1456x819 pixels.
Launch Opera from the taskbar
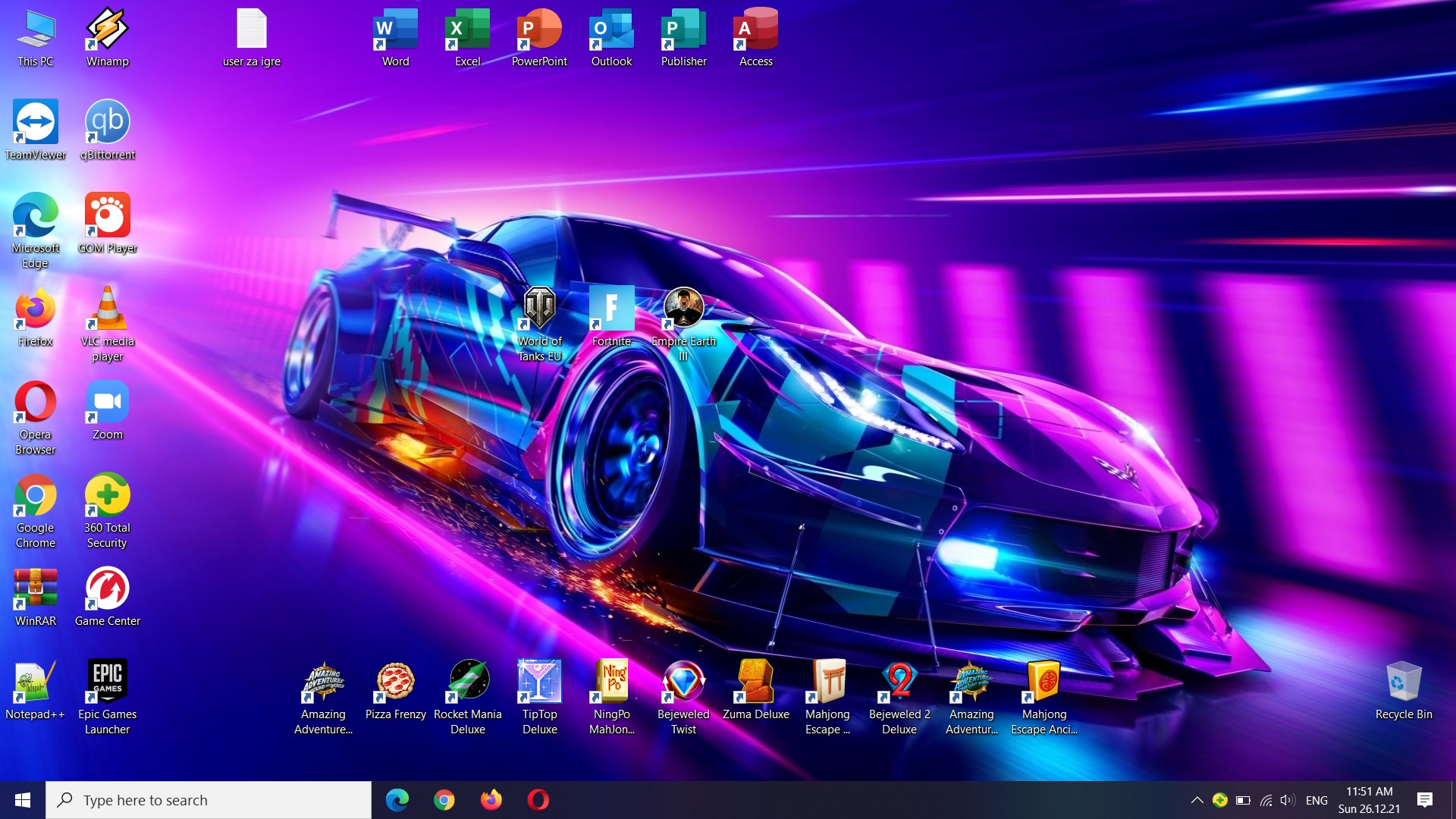[538, 800]
